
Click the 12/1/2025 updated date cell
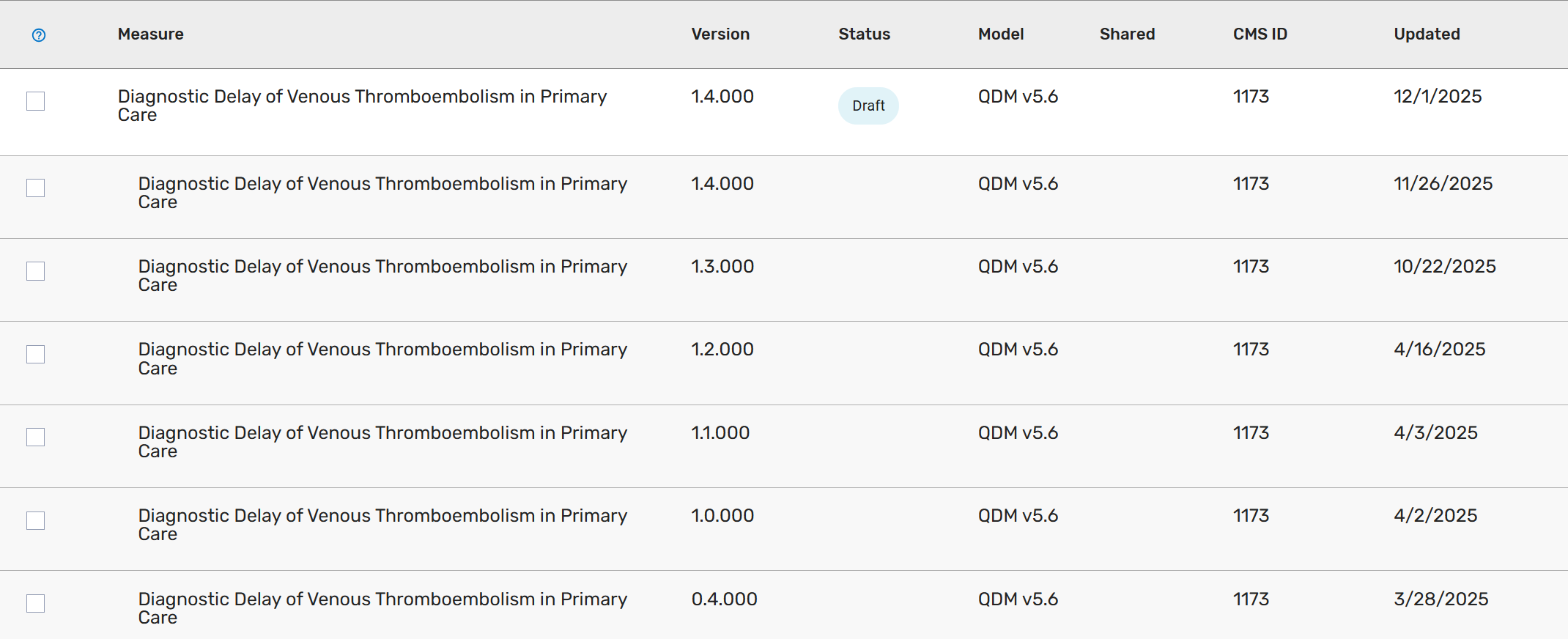(1437, 97)
